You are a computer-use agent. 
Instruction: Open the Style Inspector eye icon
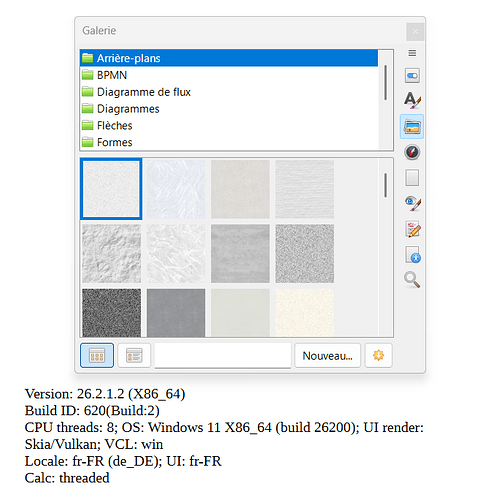[x=413, y=203]
